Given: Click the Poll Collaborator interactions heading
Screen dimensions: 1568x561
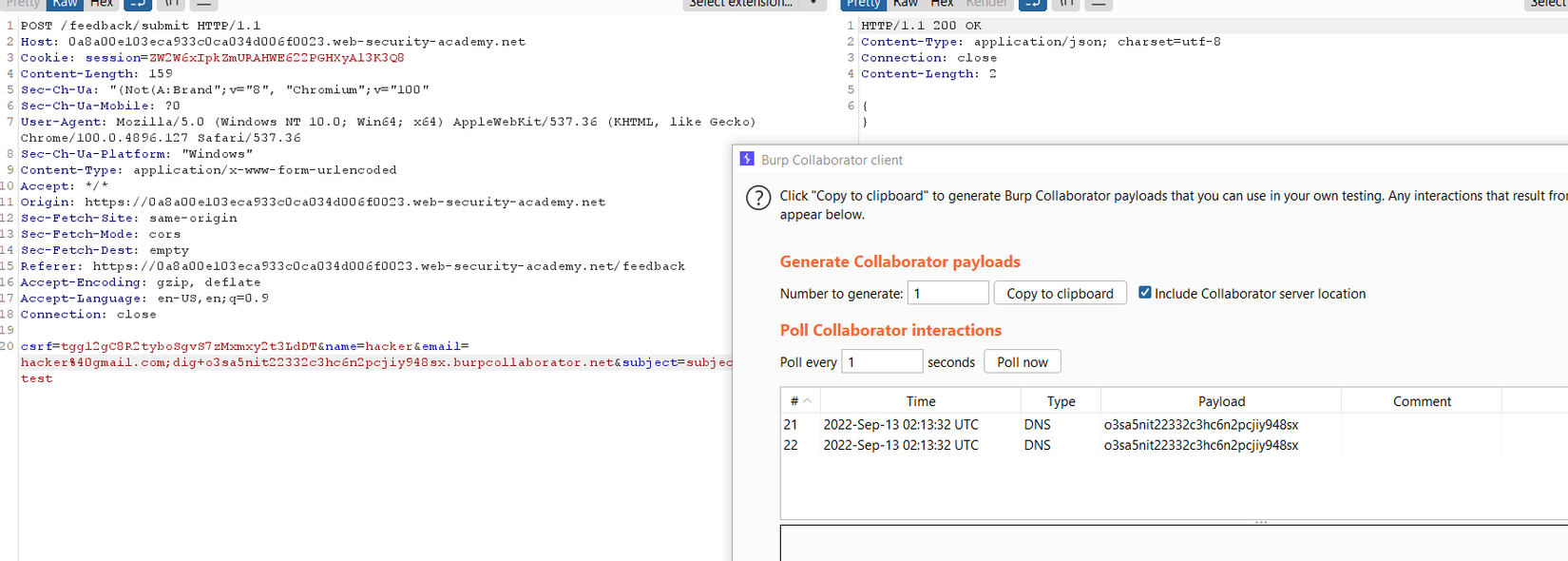Looking at the screenshot, I should point(890,330).
